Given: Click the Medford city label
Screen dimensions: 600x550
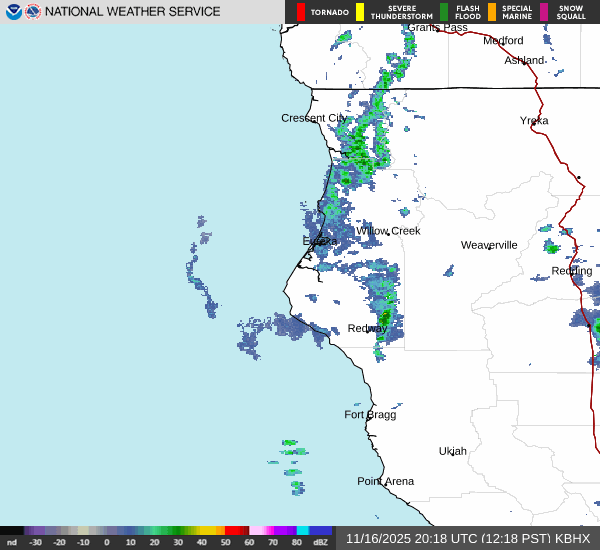Looking at the screenshot, I should pos(503,40).
